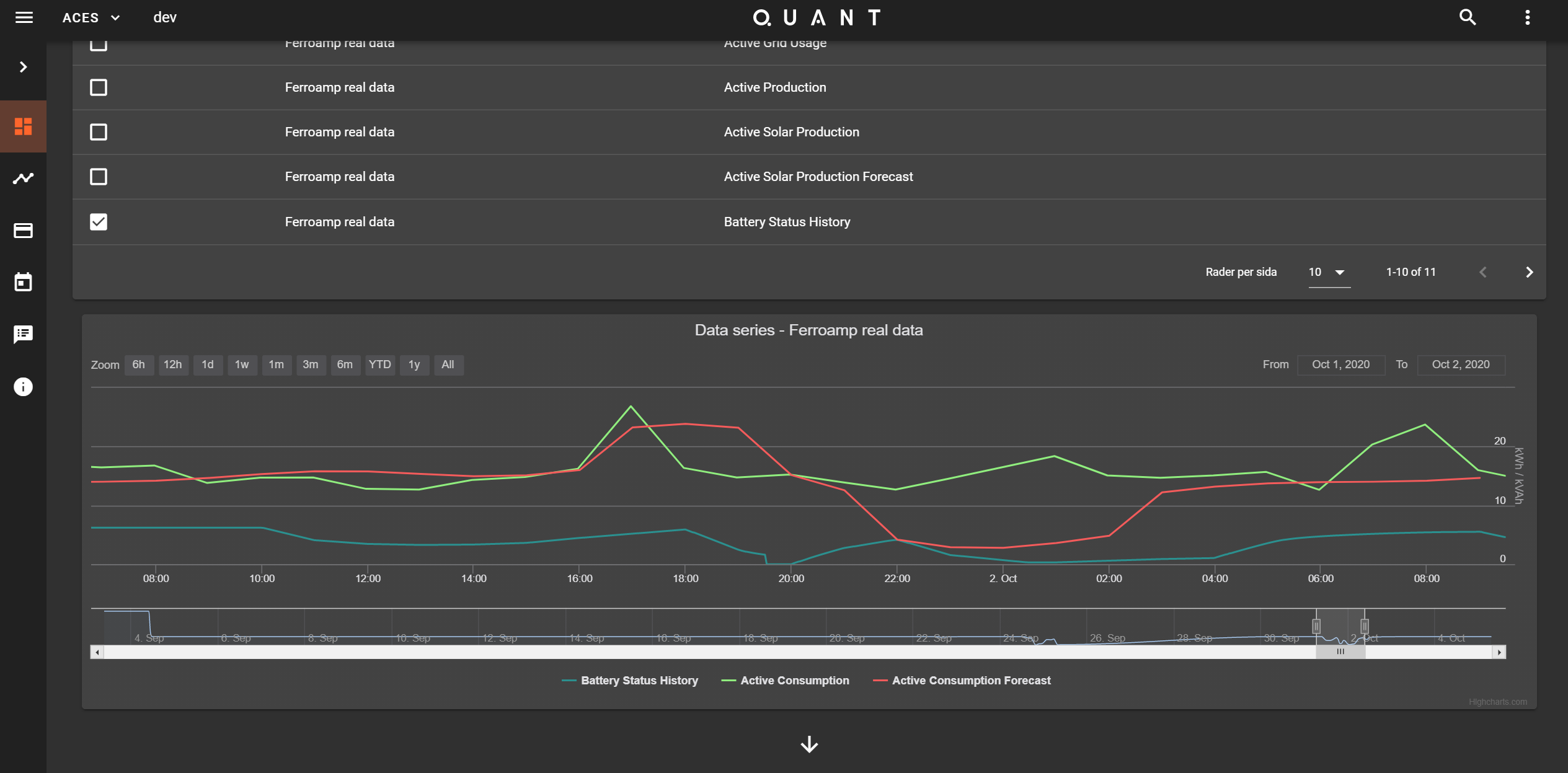Open the rows per page dropdown

(x=1329, y=272)
